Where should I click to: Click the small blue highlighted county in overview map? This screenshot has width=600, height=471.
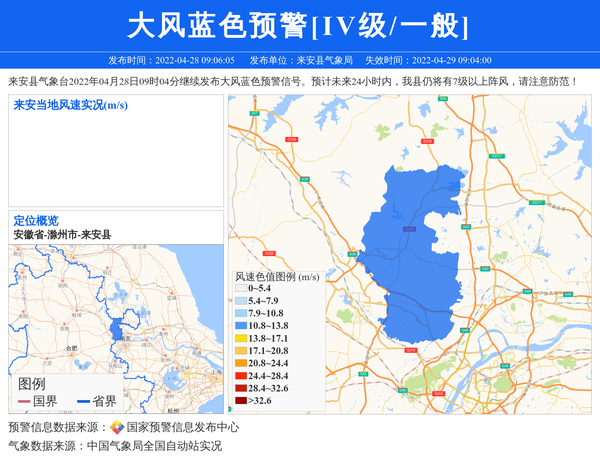point(116,329)
